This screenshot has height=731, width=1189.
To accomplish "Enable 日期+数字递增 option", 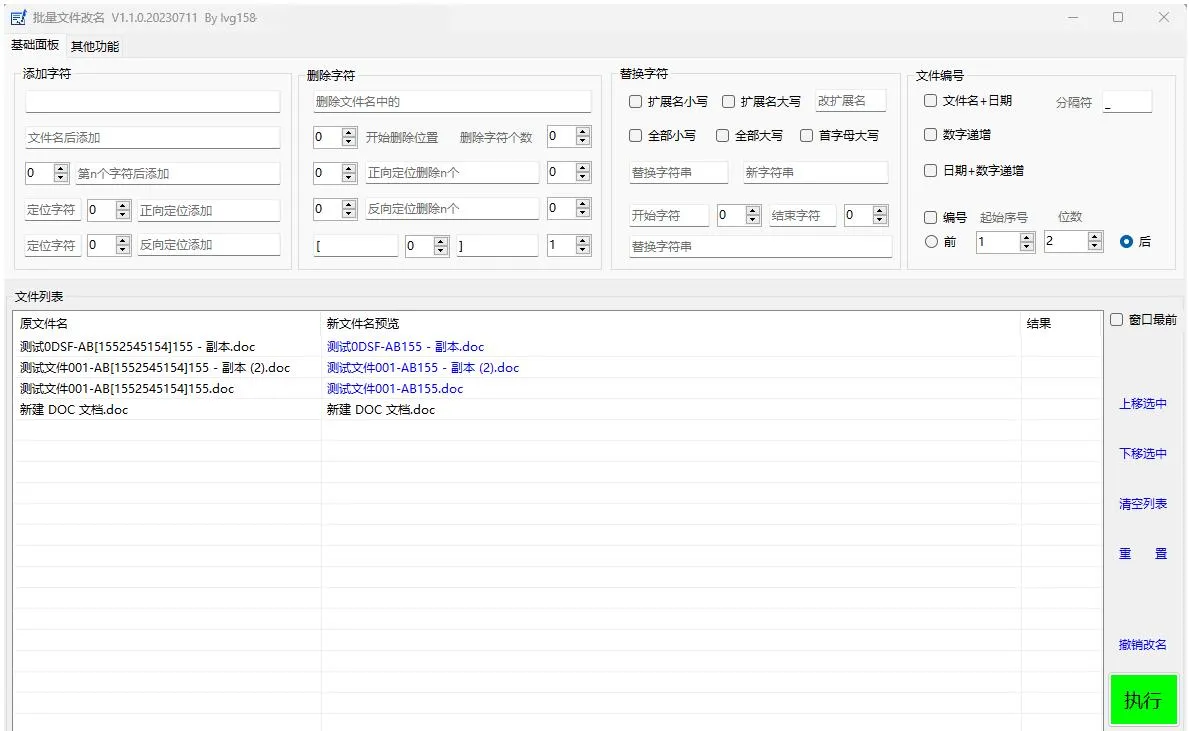I will (931, 169).
